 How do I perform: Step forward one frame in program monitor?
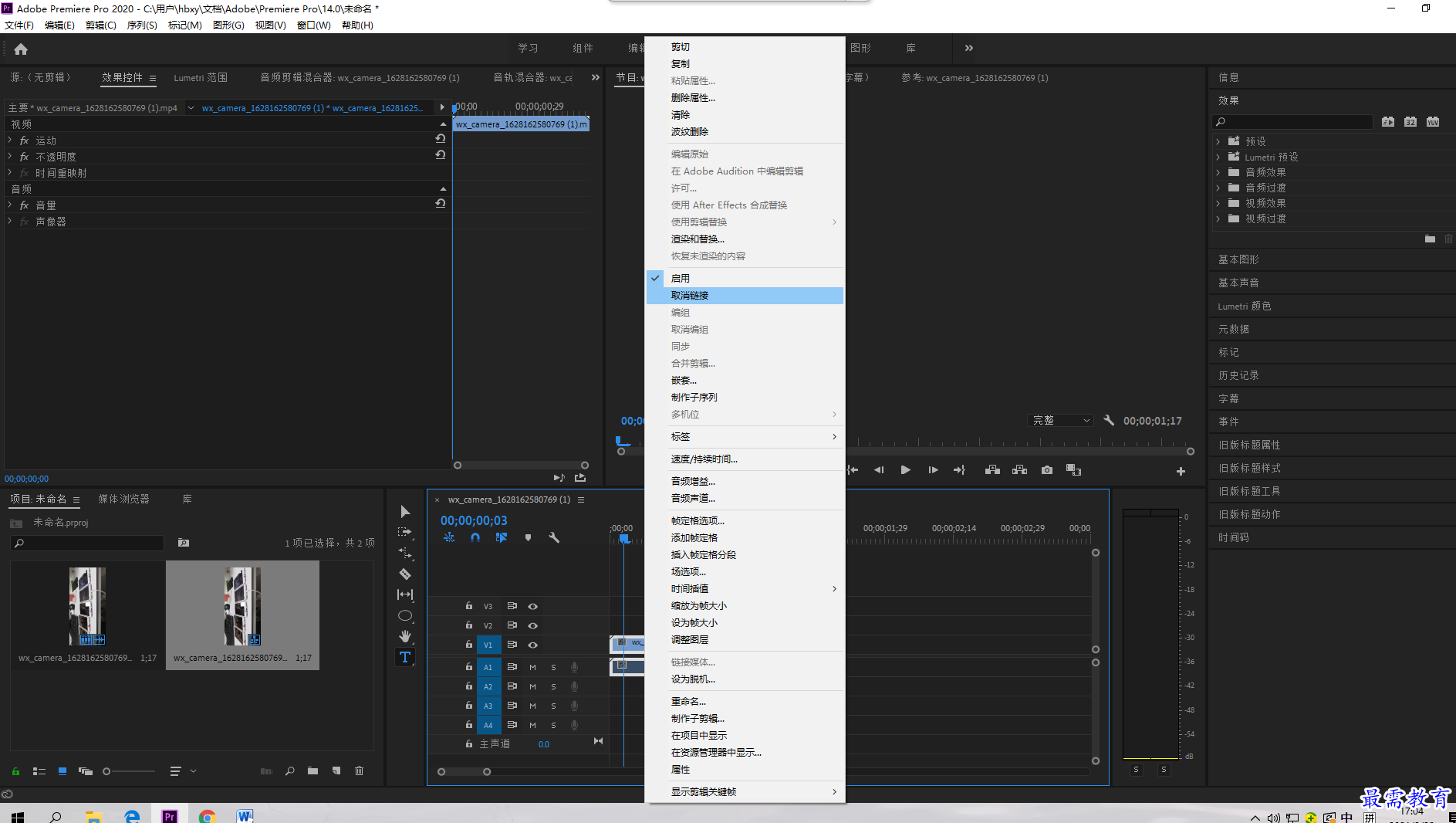(933, 469)
